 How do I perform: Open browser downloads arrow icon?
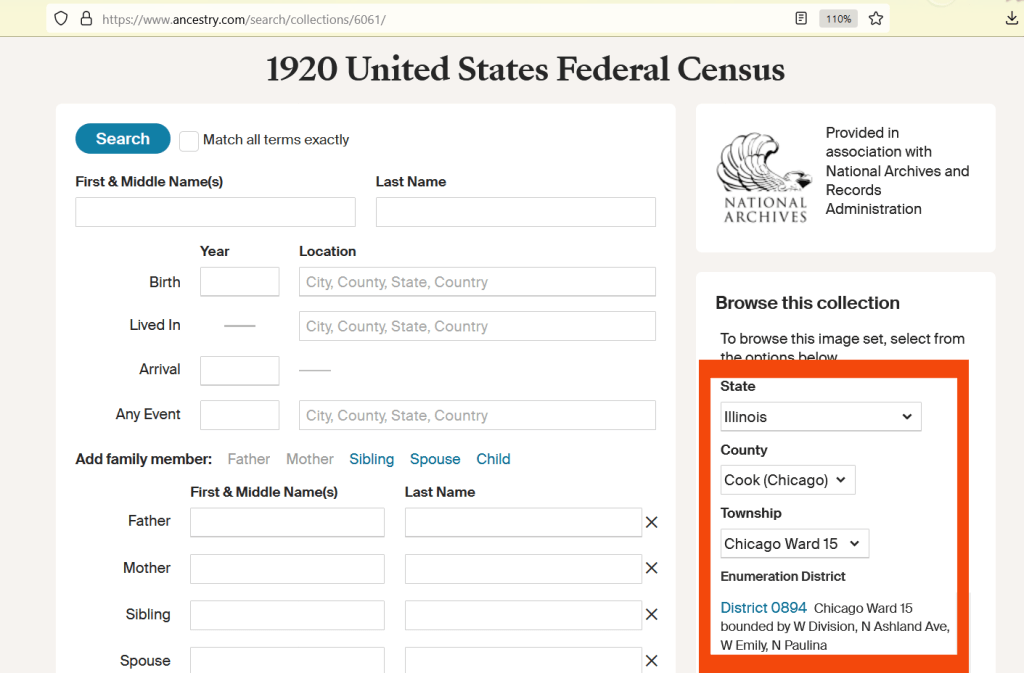pos(1011,18)
